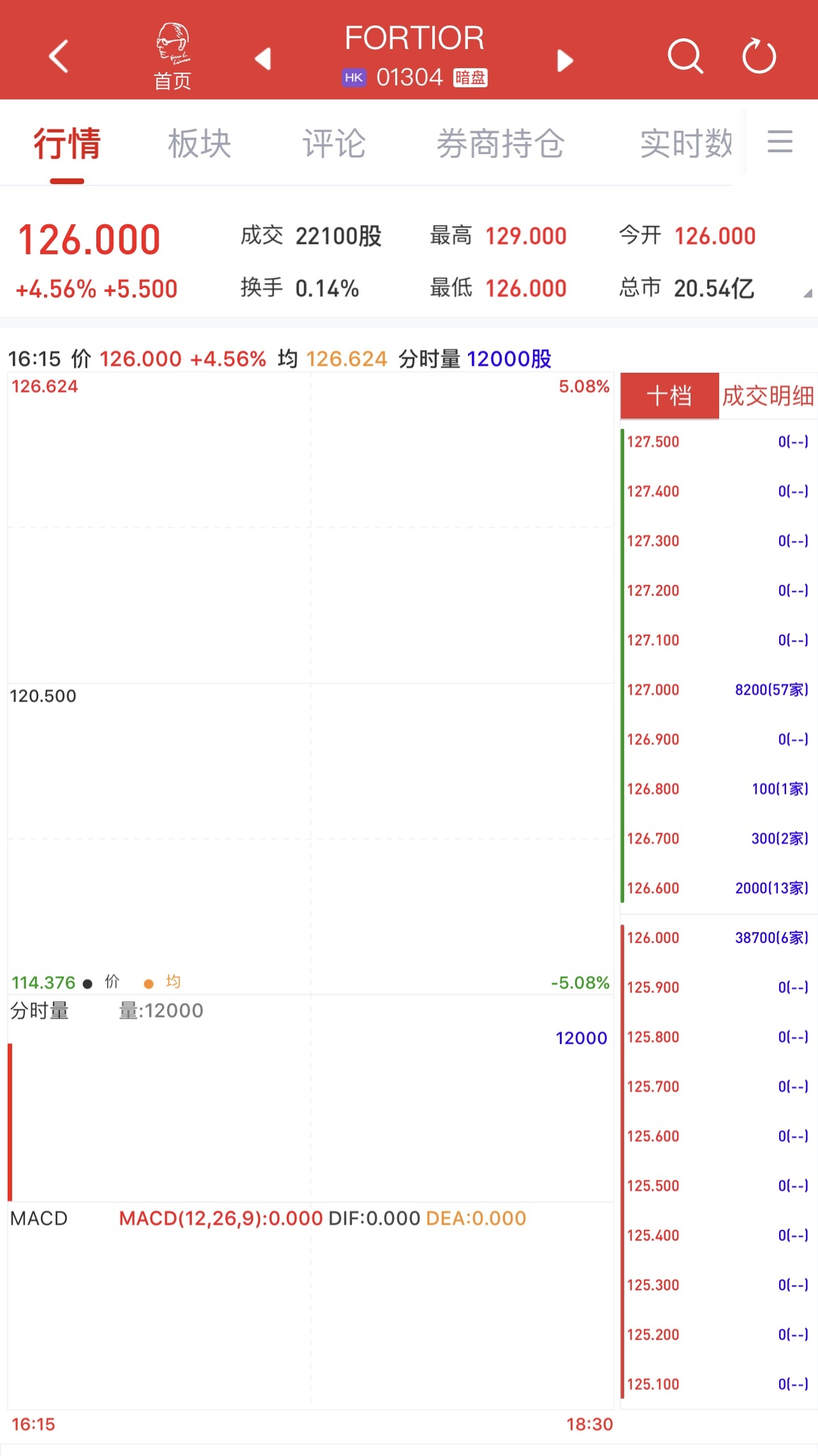Tap the back arrow icon
Screen dimensions: 818x1456
click(x=59, y=57)
